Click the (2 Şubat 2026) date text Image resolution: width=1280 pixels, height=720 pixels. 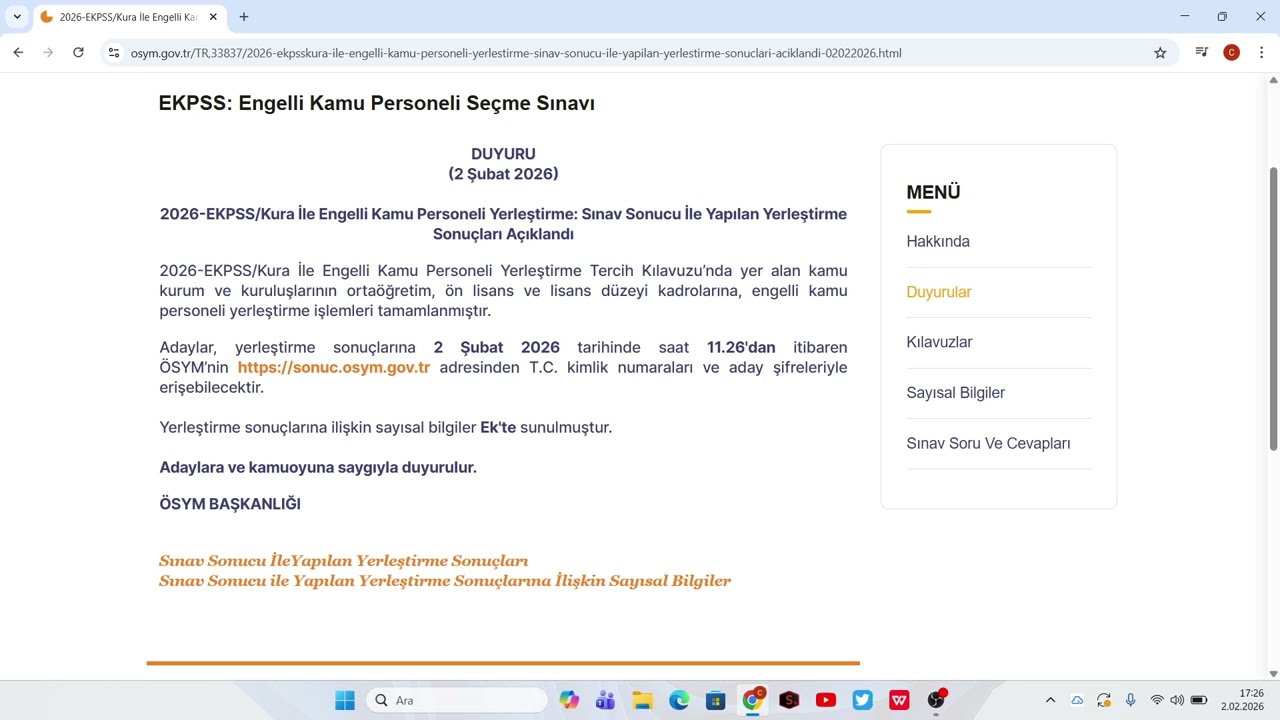(503, 174)
